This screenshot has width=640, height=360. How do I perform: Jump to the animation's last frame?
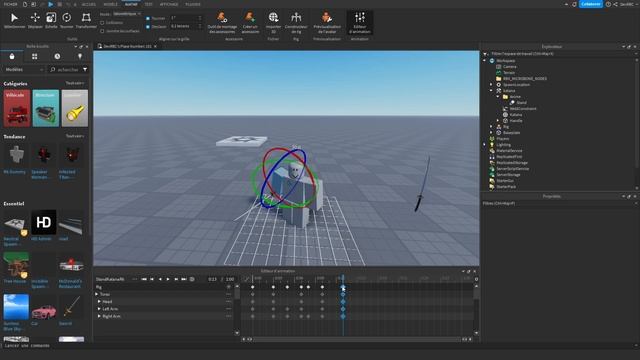coord(184,279)
